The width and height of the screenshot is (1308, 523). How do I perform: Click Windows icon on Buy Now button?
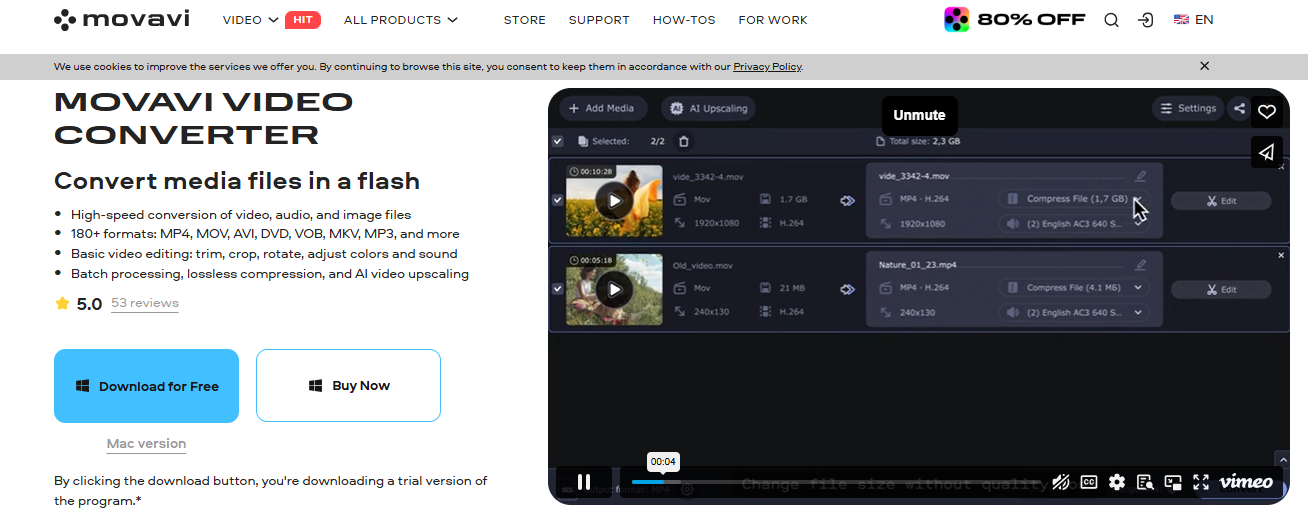coord(315,386)
